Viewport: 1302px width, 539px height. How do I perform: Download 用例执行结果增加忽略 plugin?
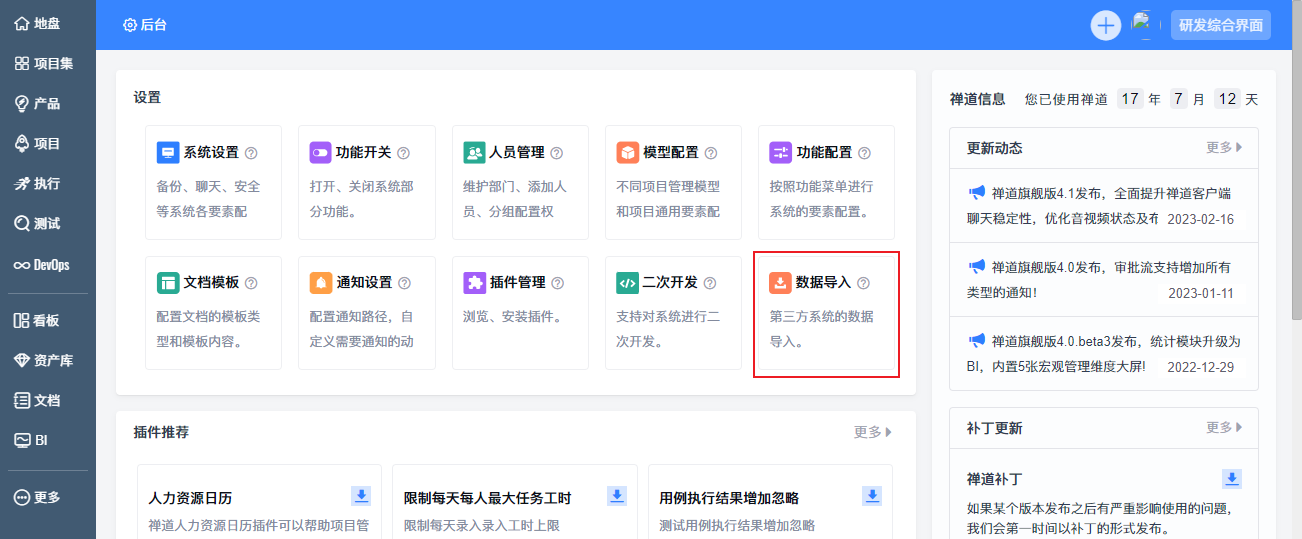pos(872,496)
